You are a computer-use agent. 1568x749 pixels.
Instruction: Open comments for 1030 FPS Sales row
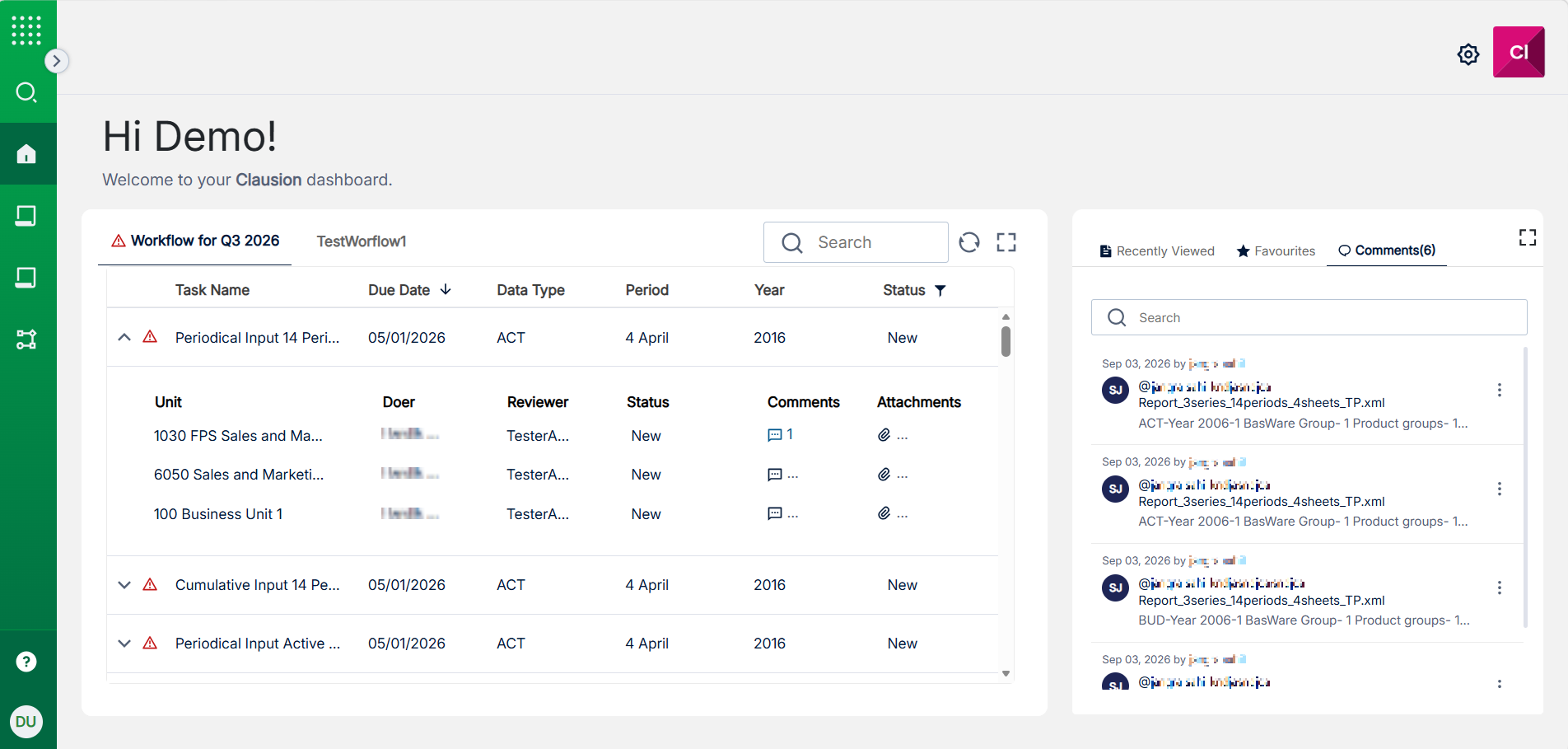point(780,435)
